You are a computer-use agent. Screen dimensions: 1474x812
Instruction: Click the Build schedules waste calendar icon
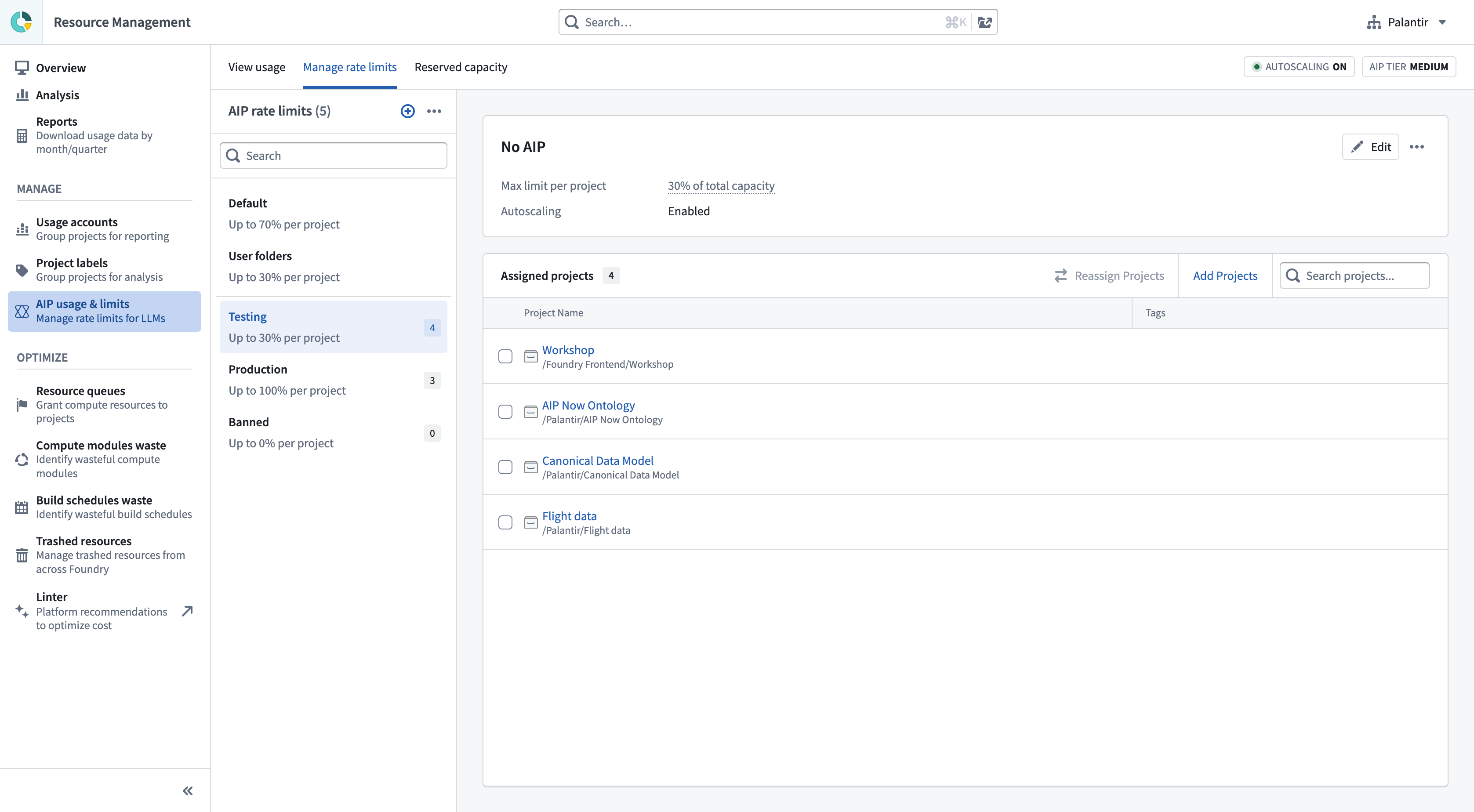[22, 507]
